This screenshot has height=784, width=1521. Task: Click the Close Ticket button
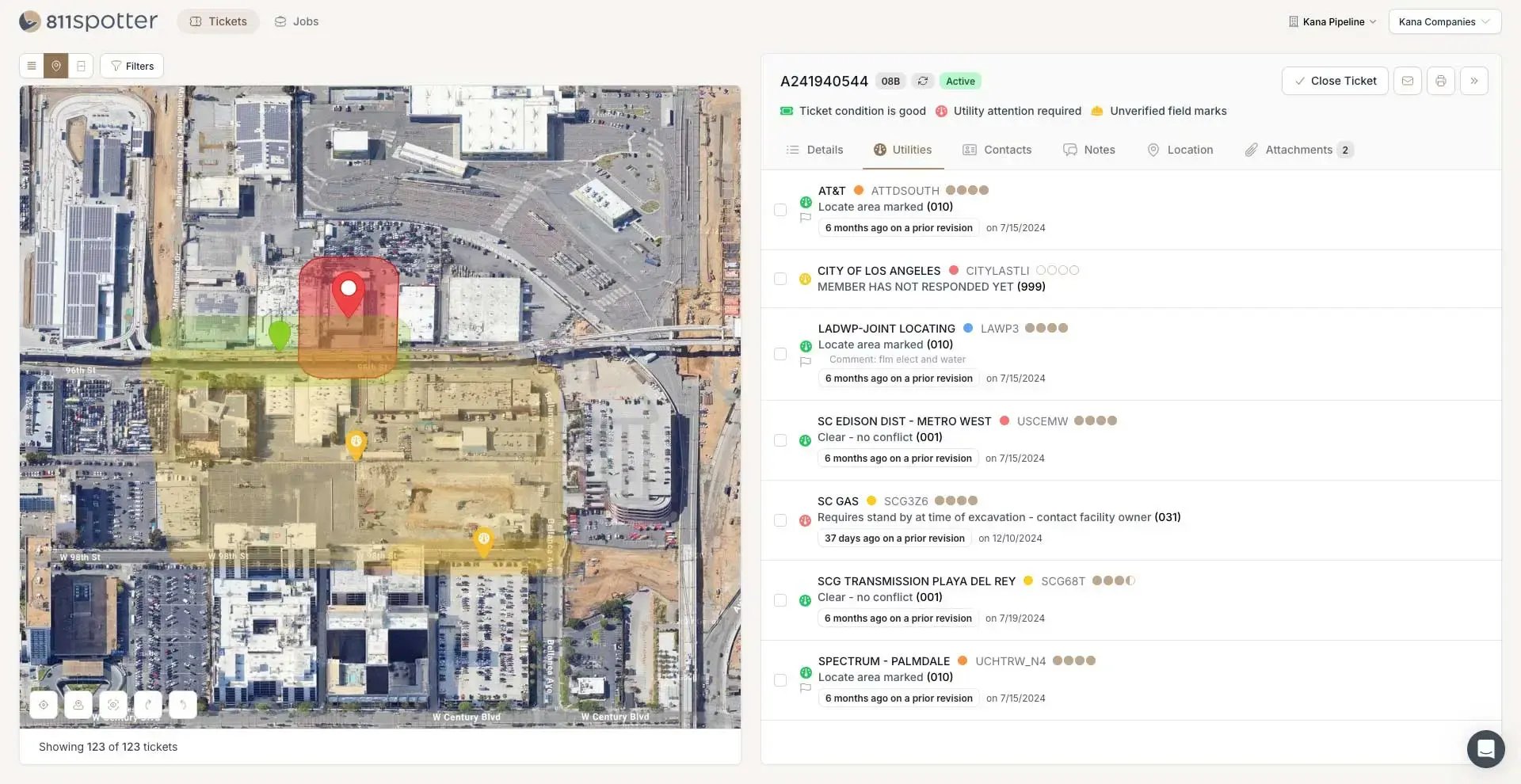[1335, 81]
